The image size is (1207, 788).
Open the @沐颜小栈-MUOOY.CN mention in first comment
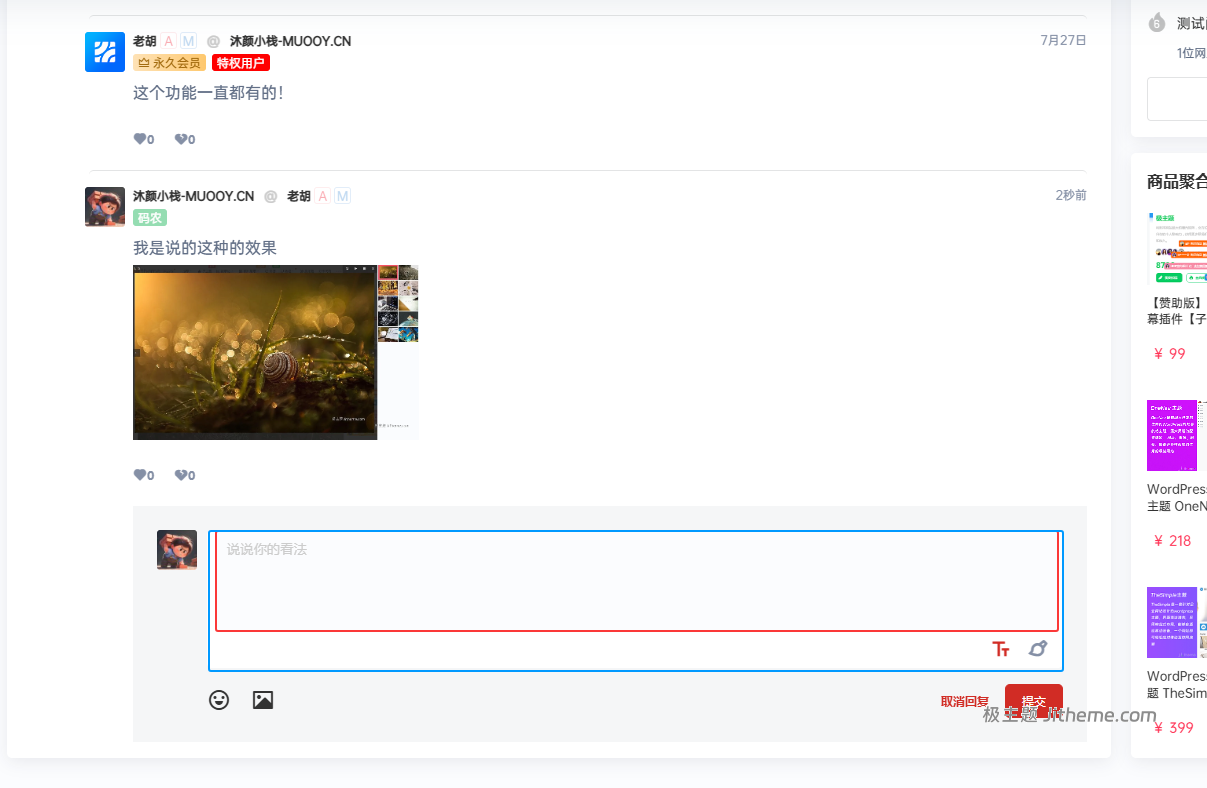[290, 41]
